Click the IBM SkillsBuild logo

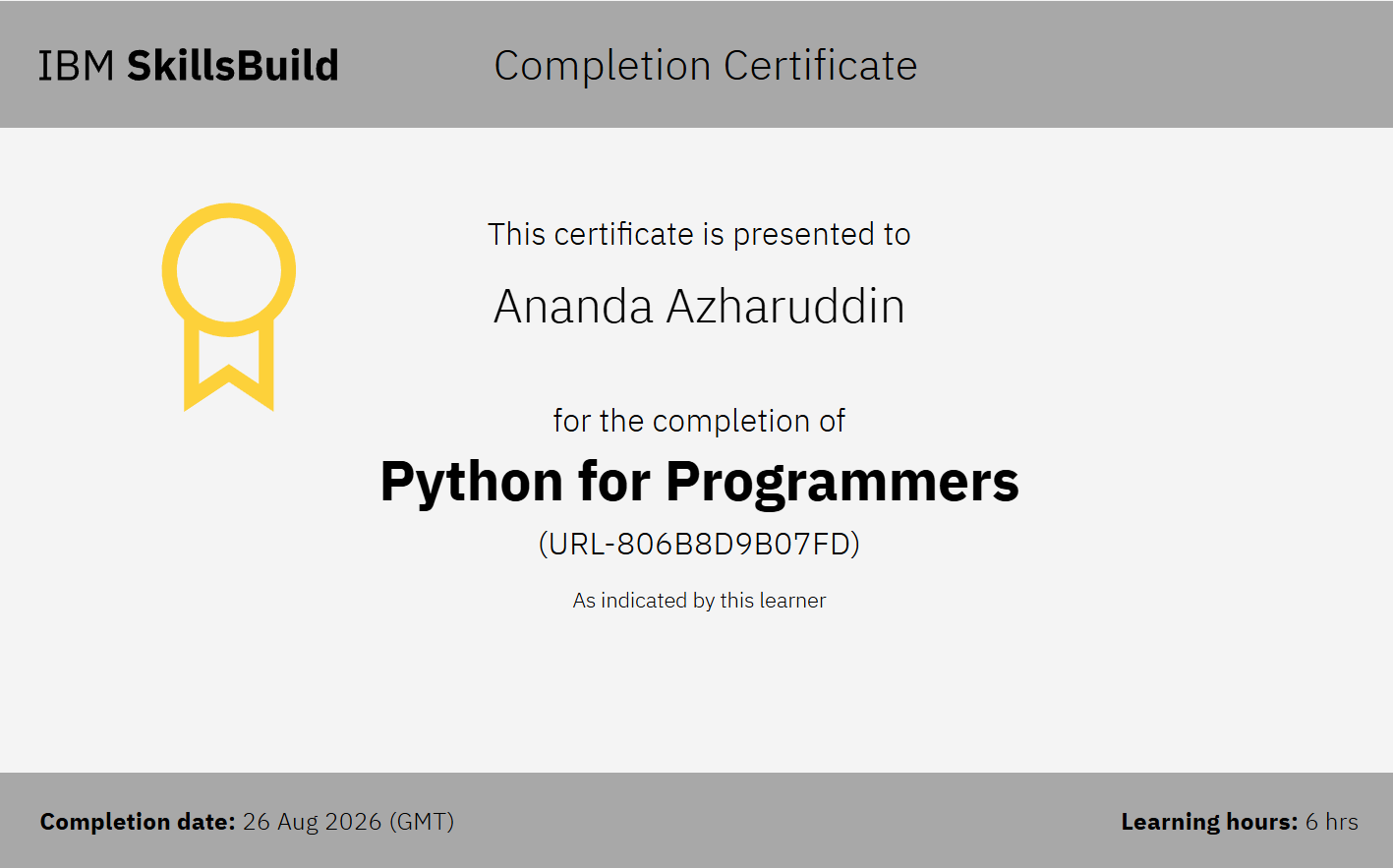tap(189, 66)
